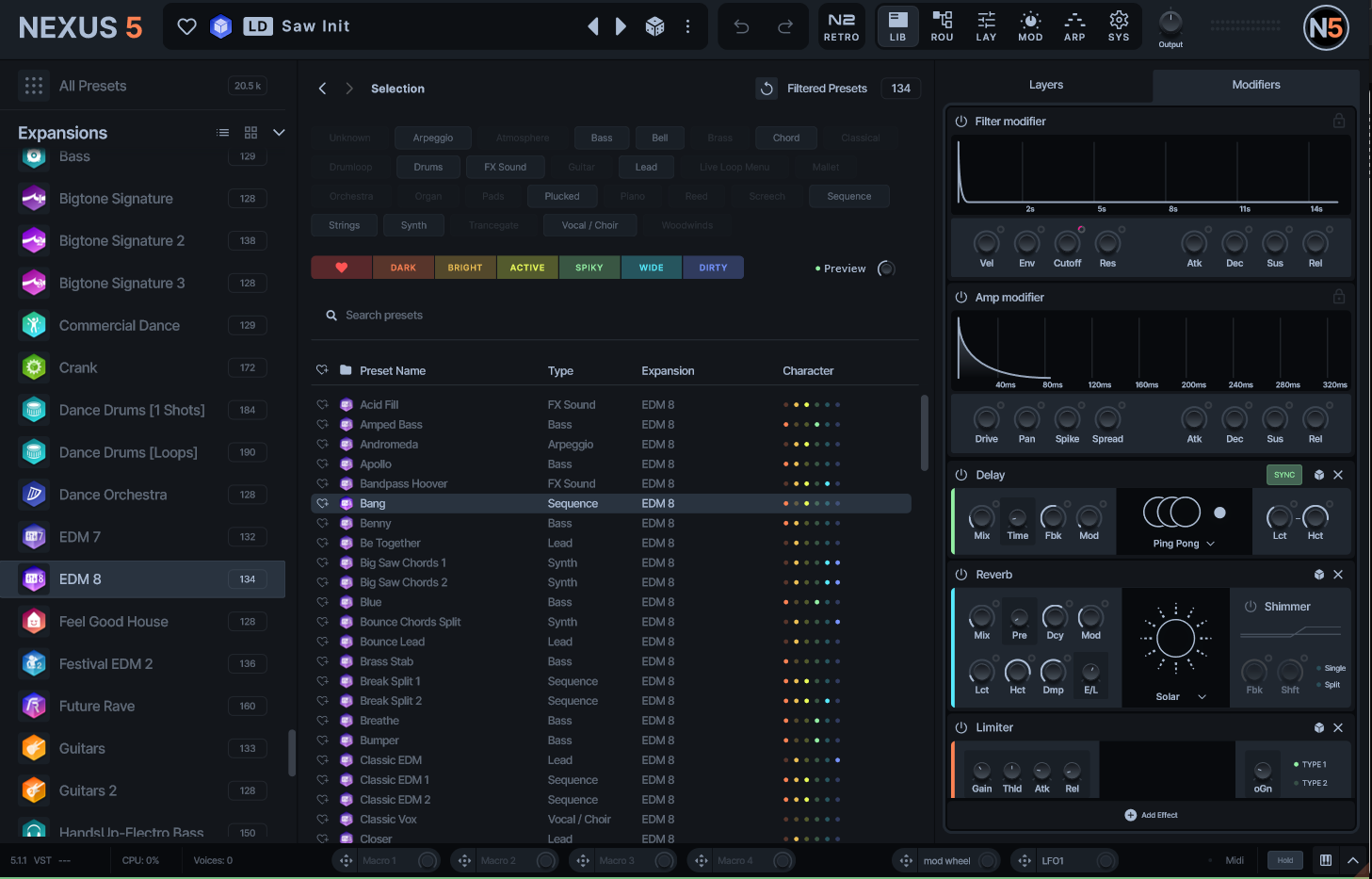The height and width of the screenshot is (879, 1372).
Task: Open the MOD modulation page
Action: pyautogui.click(x=1030, y=26)
